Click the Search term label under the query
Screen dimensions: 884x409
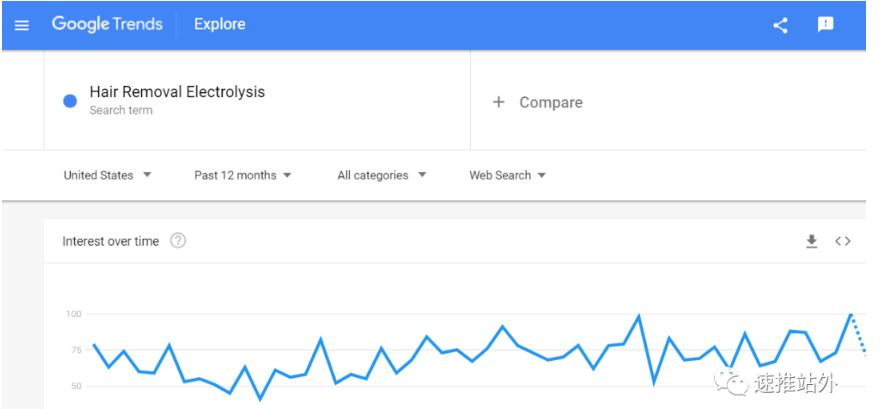point(121,110)
